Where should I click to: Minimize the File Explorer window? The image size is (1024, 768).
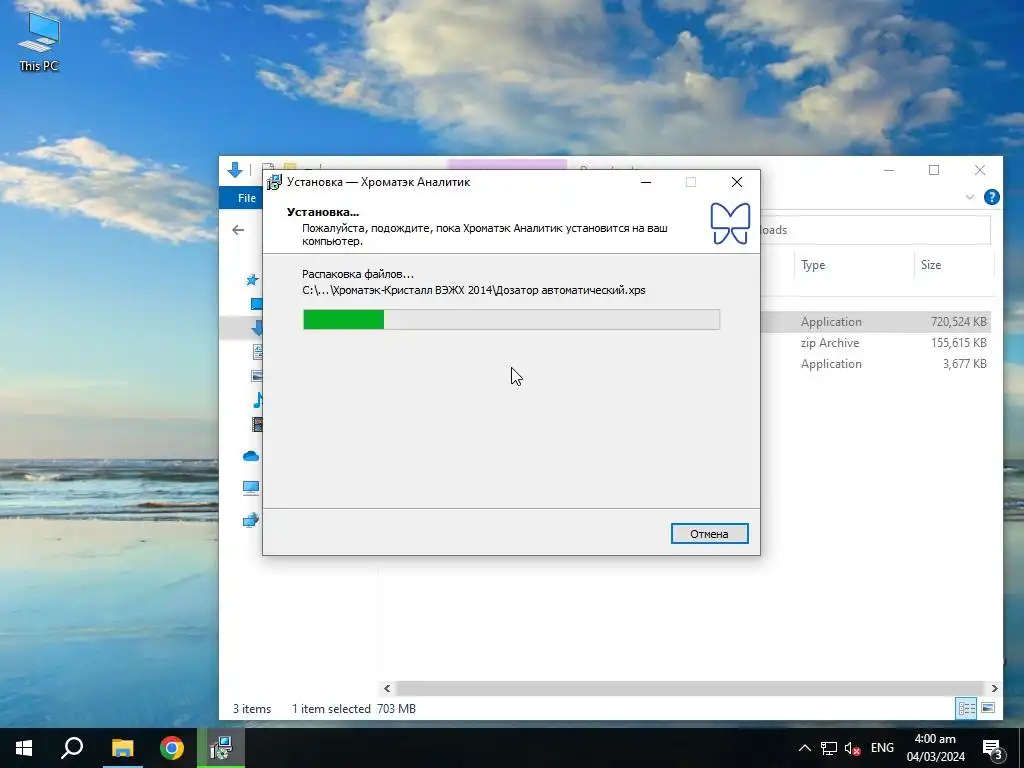pos(889,170)
